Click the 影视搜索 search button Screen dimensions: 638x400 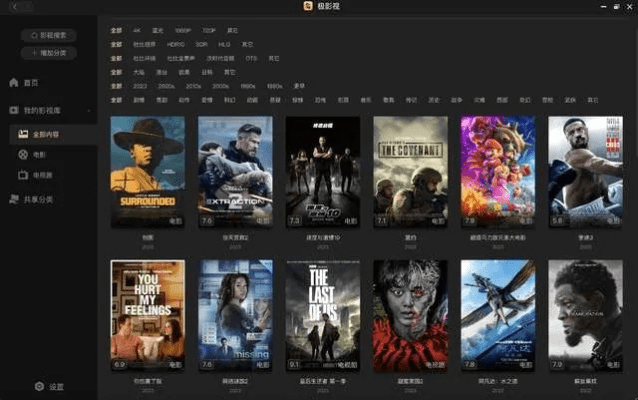pos(48,35)
